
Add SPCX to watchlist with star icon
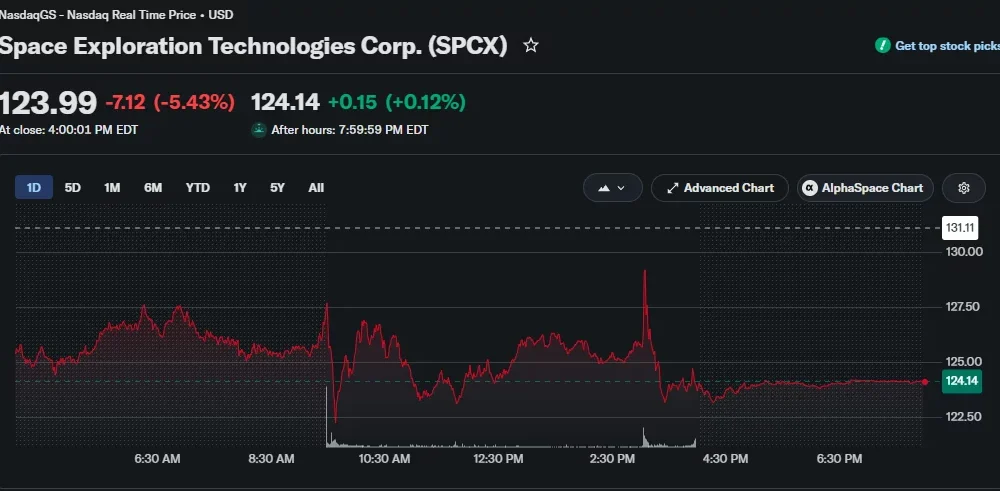pos(531,45)
